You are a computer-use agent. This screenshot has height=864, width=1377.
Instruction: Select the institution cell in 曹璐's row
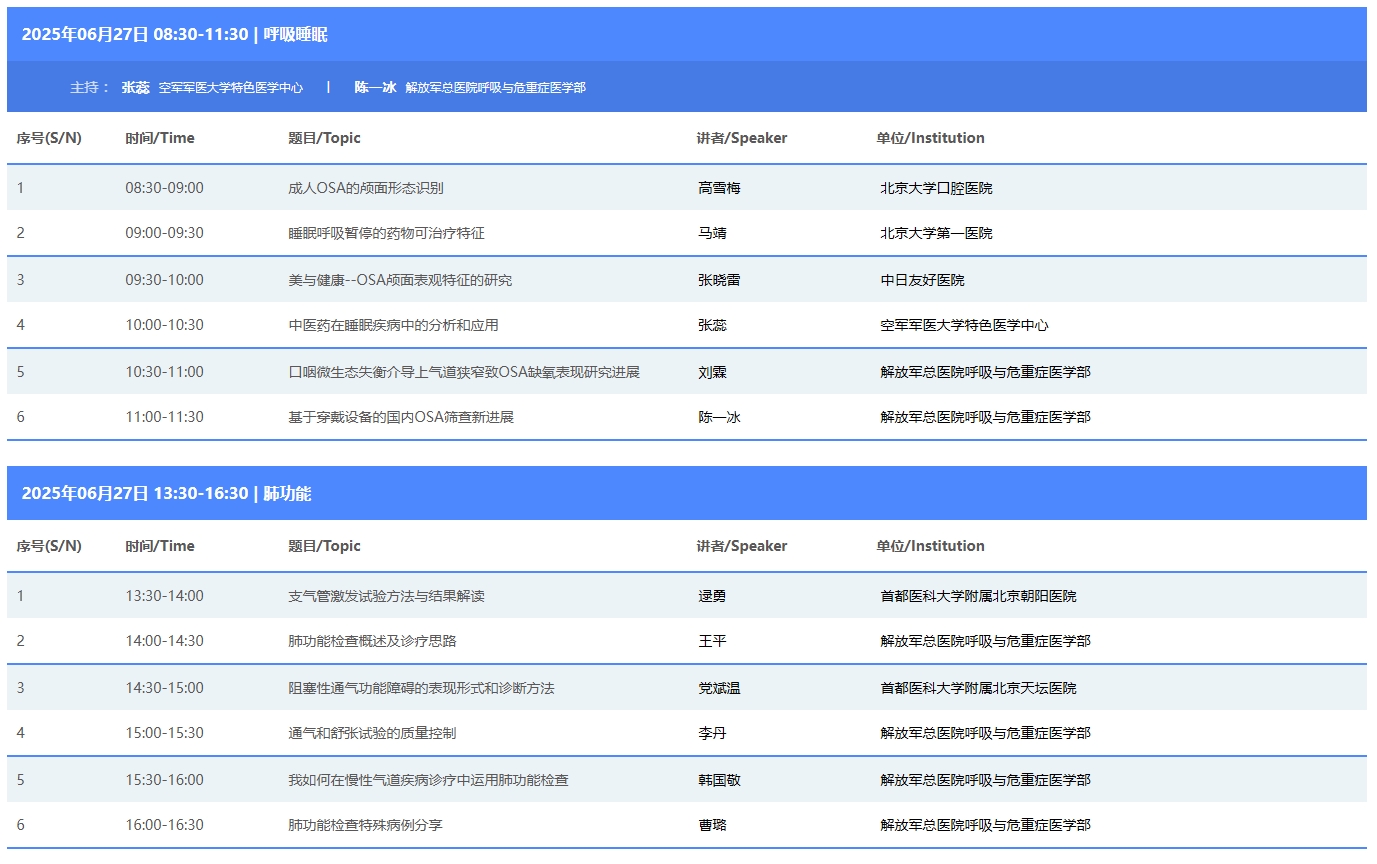(x=985, y=825)
